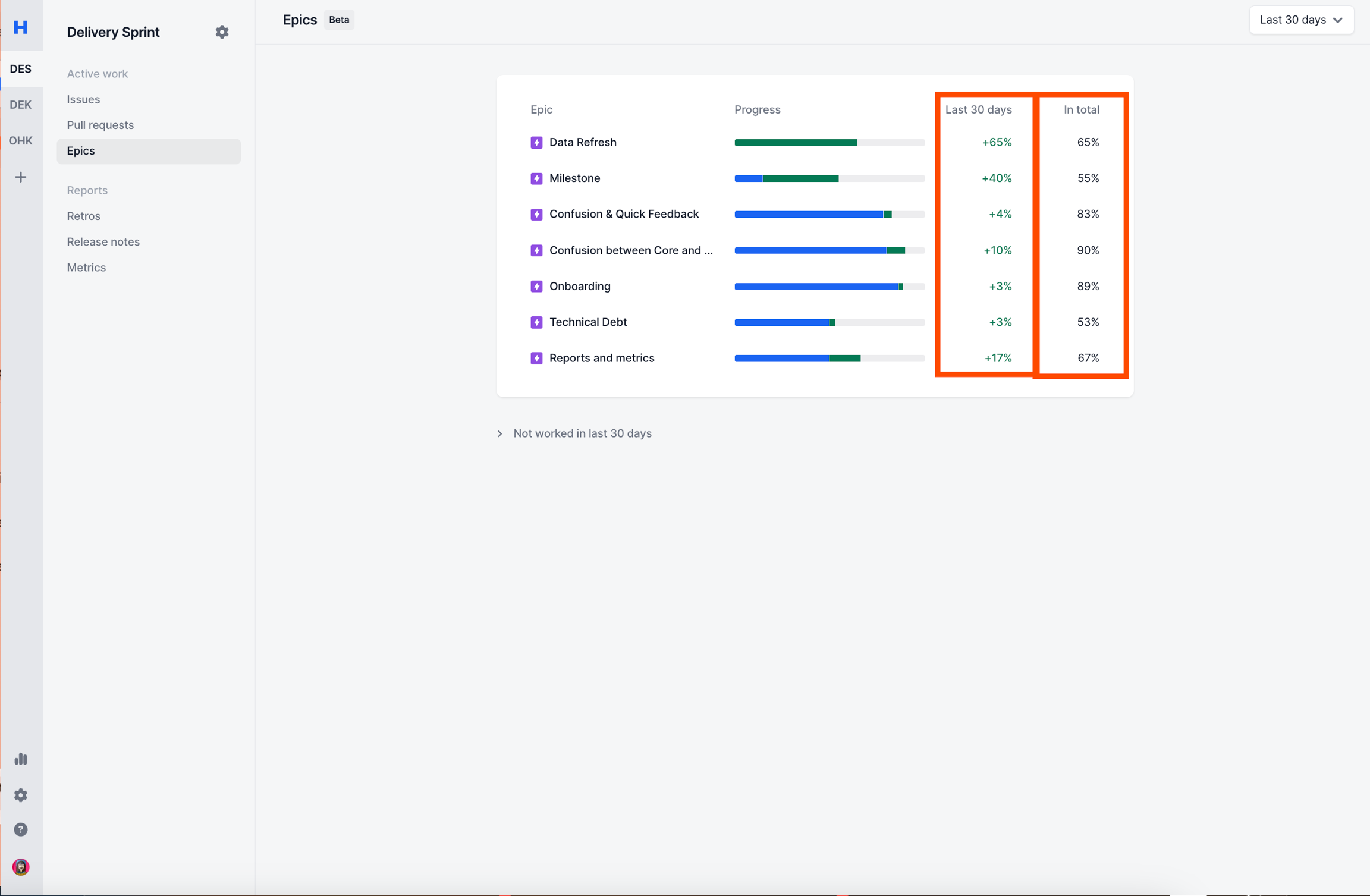Click the blue H logo icon
The height and width of the screenshot is (896, 1370).
coord(21,27)
